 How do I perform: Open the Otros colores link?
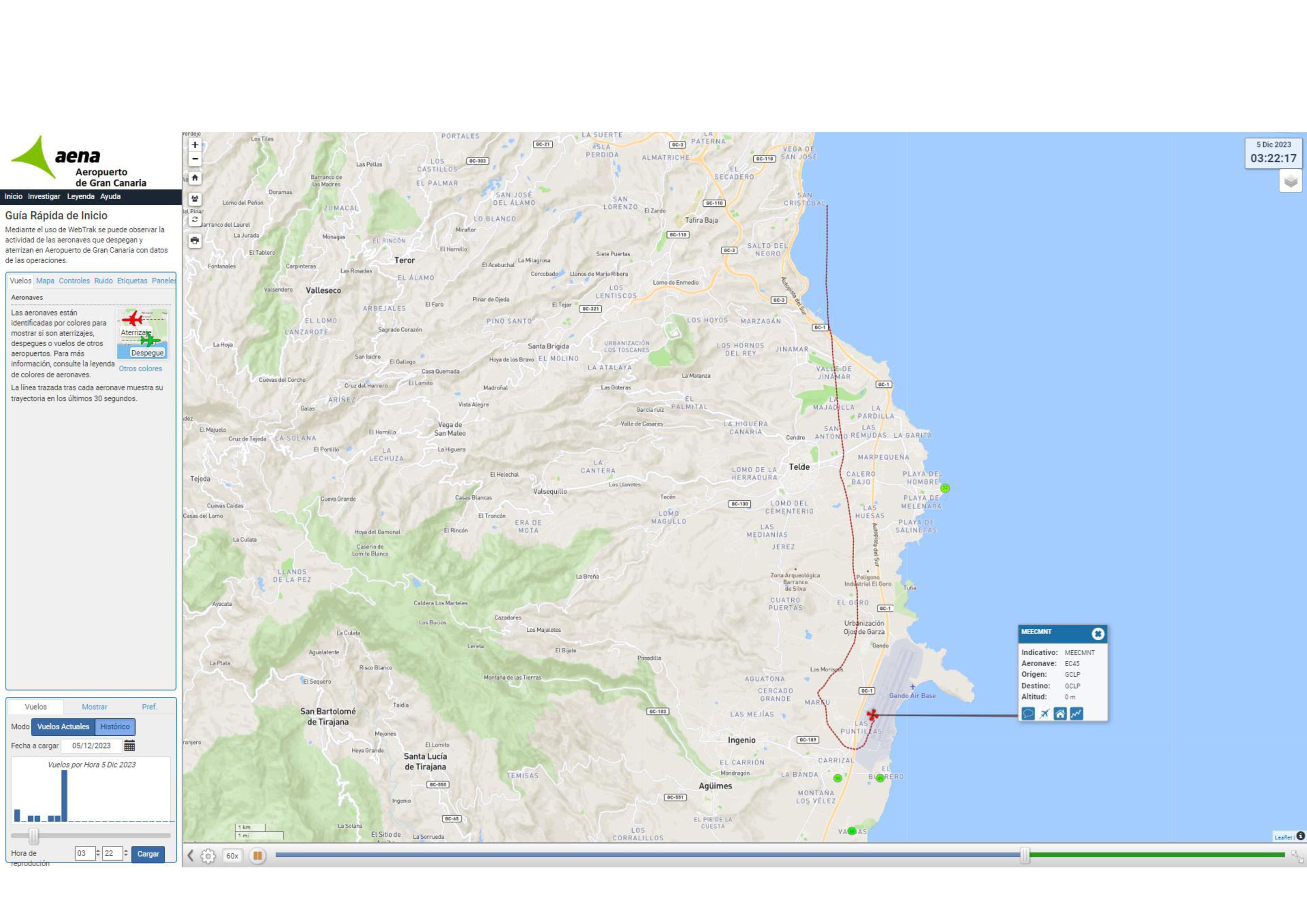tap(140, 369)
